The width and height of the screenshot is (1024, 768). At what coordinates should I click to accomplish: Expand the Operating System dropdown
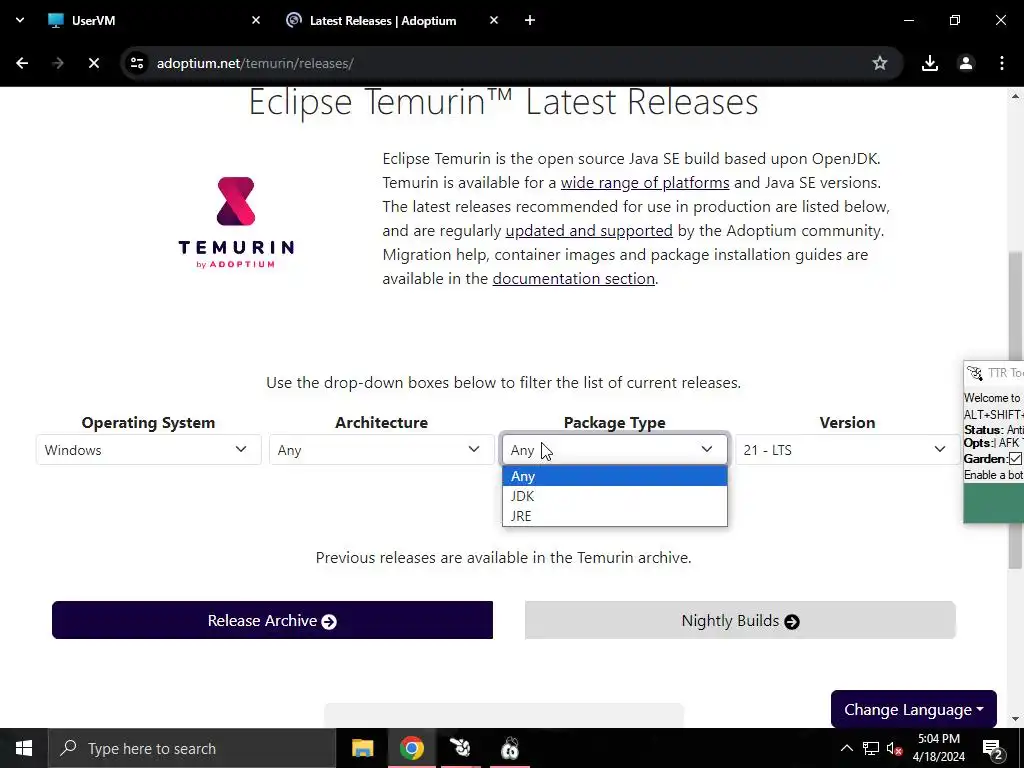coord(148,450)
